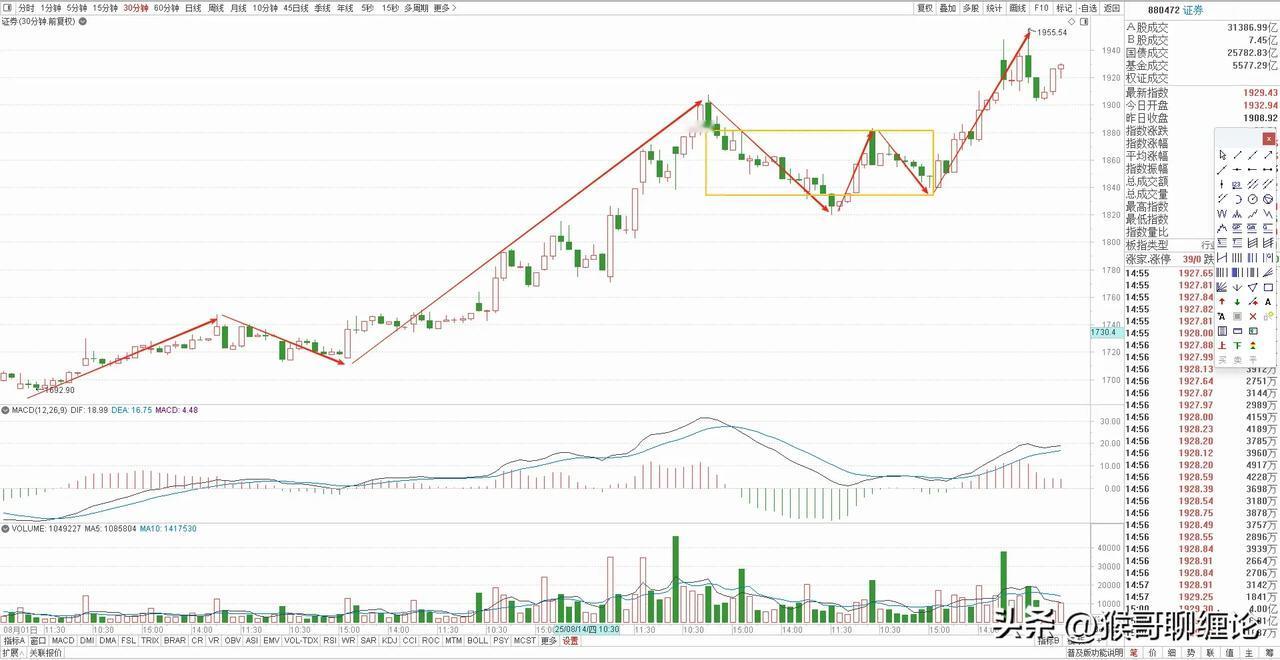Open F10 company info
The width and height of the screenshot is (1280, 660).
tap(1041, 8)
